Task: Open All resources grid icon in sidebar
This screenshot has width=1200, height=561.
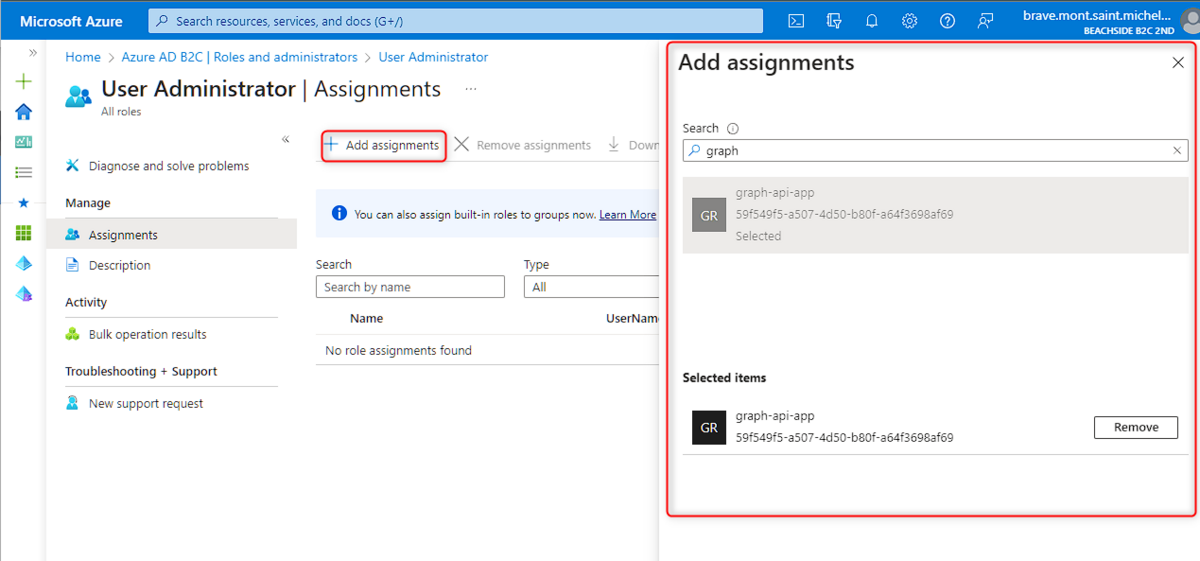Action: point(24,233)
